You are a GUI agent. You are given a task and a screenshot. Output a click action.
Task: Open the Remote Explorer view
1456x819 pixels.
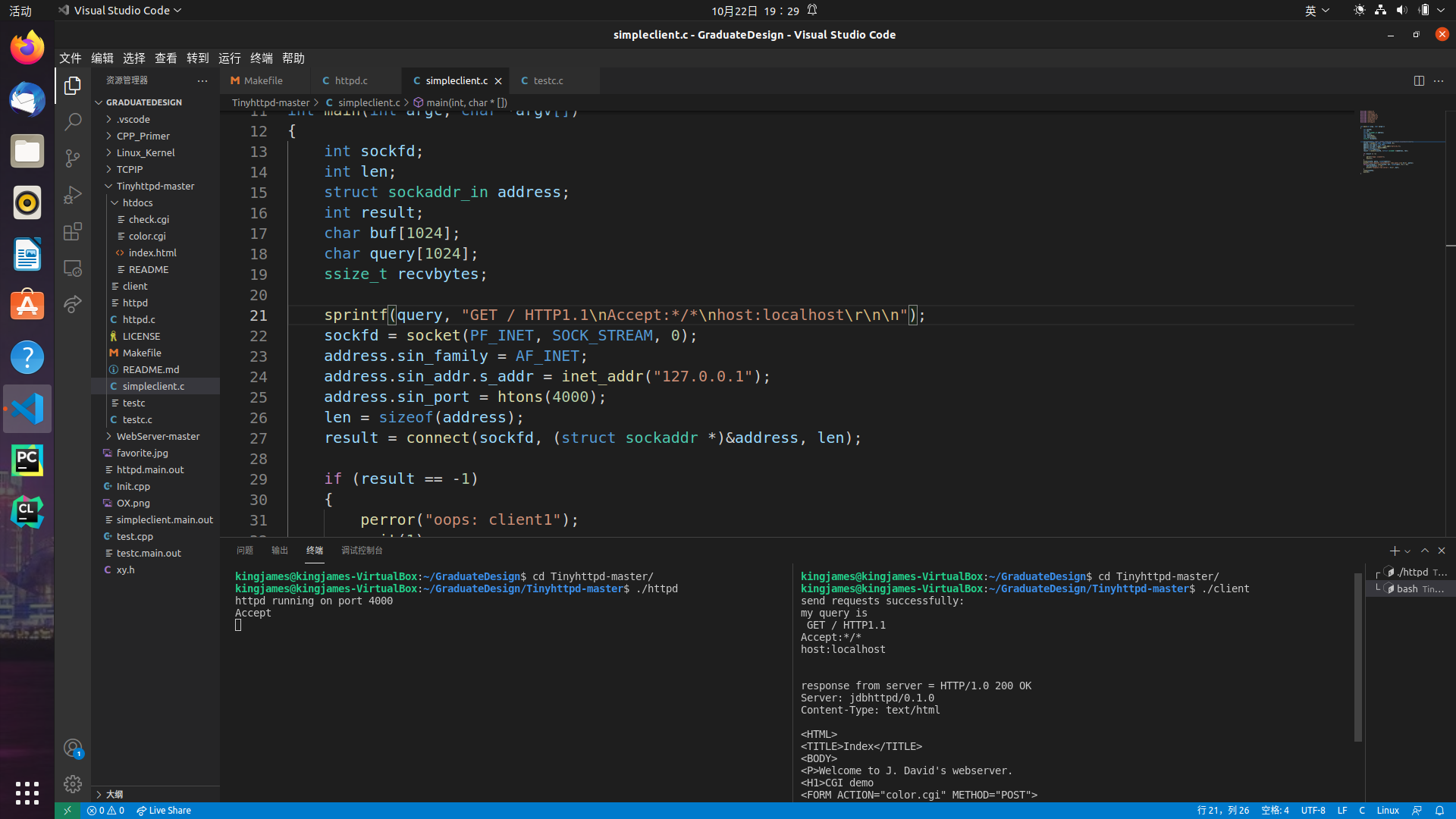click(73, 268)
